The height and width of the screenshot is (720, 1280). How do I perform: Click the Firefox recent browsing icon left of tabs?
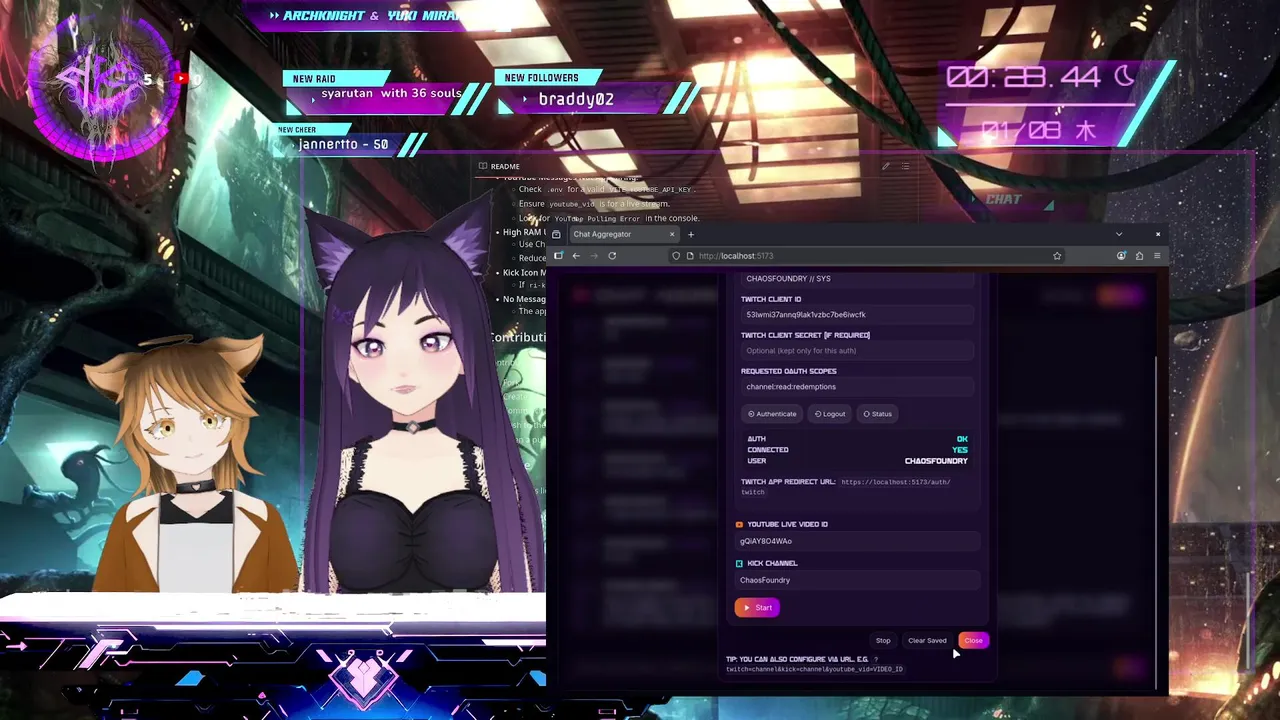[556, 234]
